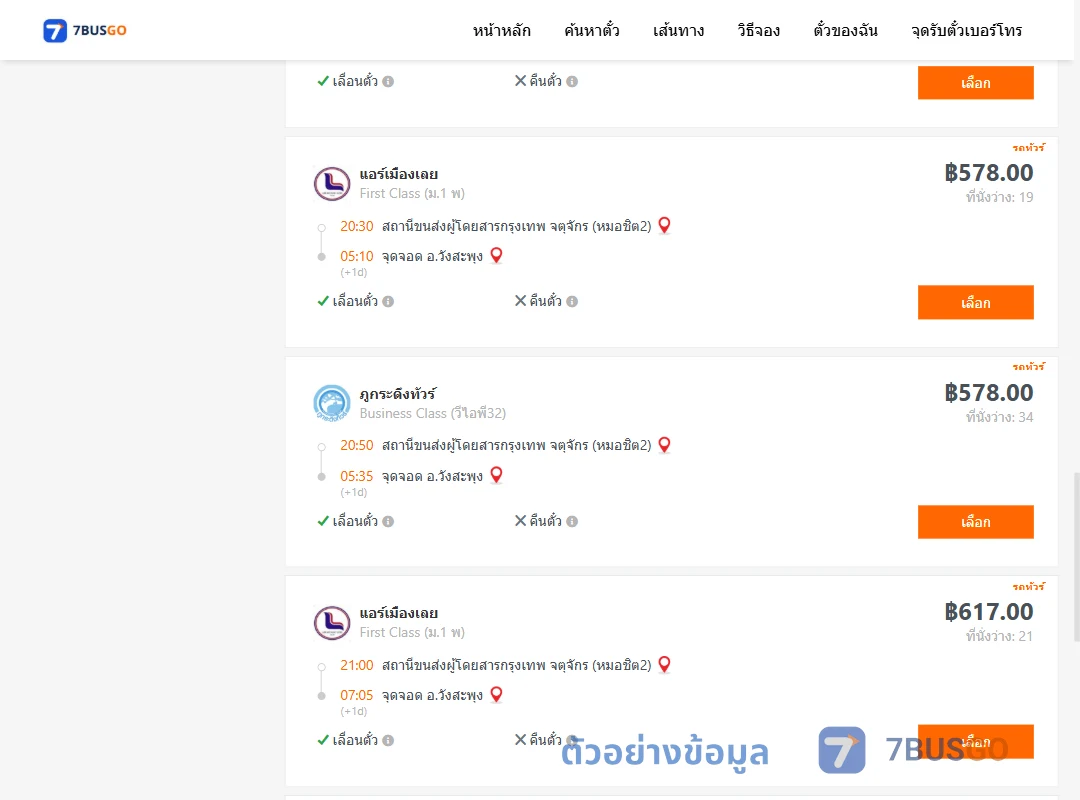Click the 05:35 arrival time

[357, 476]
